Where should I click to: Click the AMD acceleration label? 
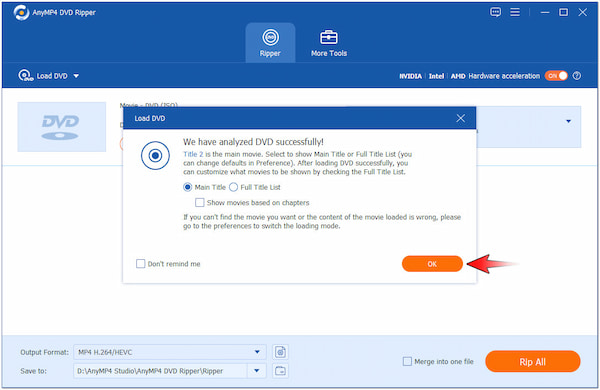(x=458, y=76)
